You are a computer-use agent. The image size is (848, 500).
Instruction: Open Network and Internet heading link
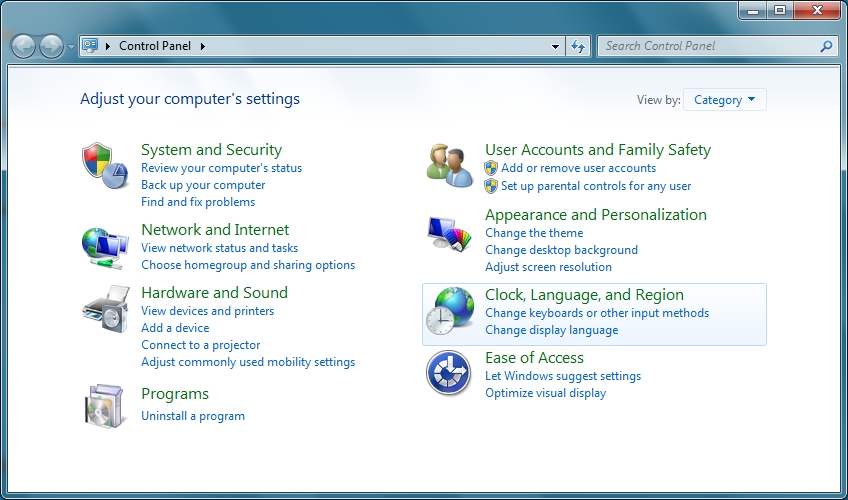click(x=215, y=230)
